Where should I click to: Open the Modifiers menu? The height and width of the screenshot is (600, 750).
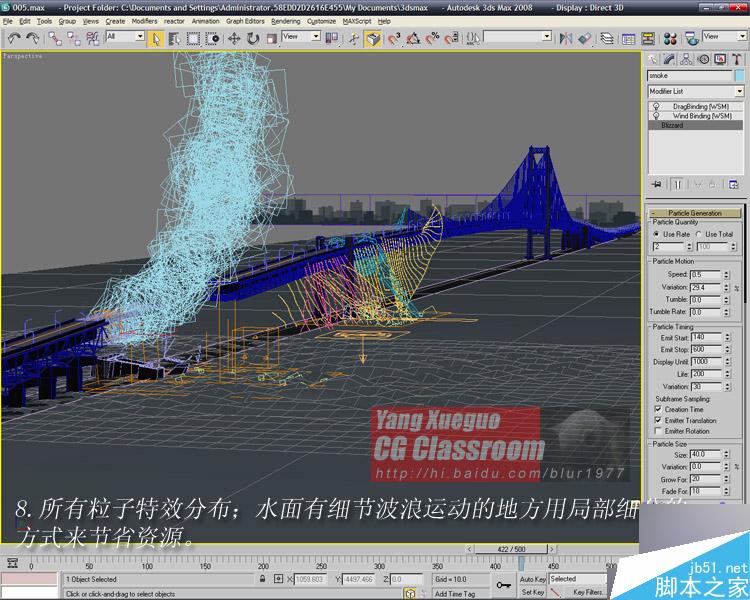coord(144,21)
